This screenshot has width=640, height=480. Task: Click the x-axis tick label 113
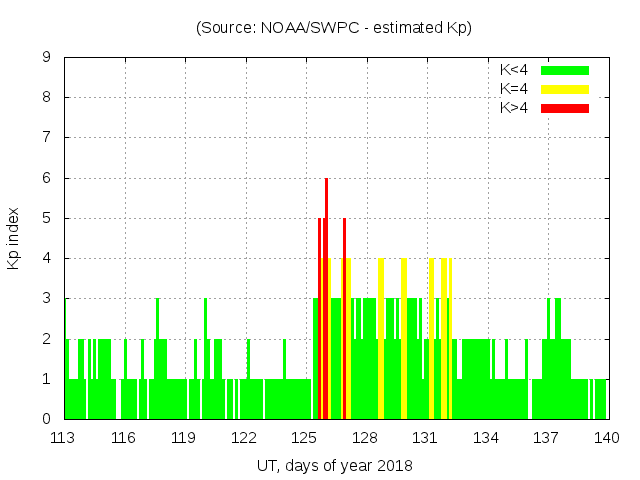click(x=63, y=438)
